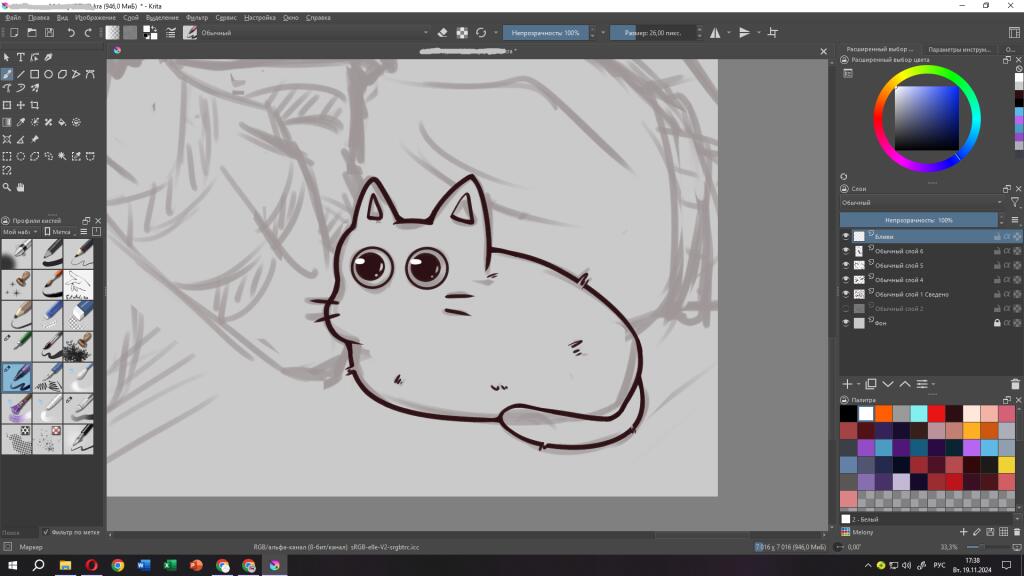The width and height of the screenshot is (1024, 576).
Task: Enable the 'Фильтр по метке' checkbox
Action: click(45, 532)
